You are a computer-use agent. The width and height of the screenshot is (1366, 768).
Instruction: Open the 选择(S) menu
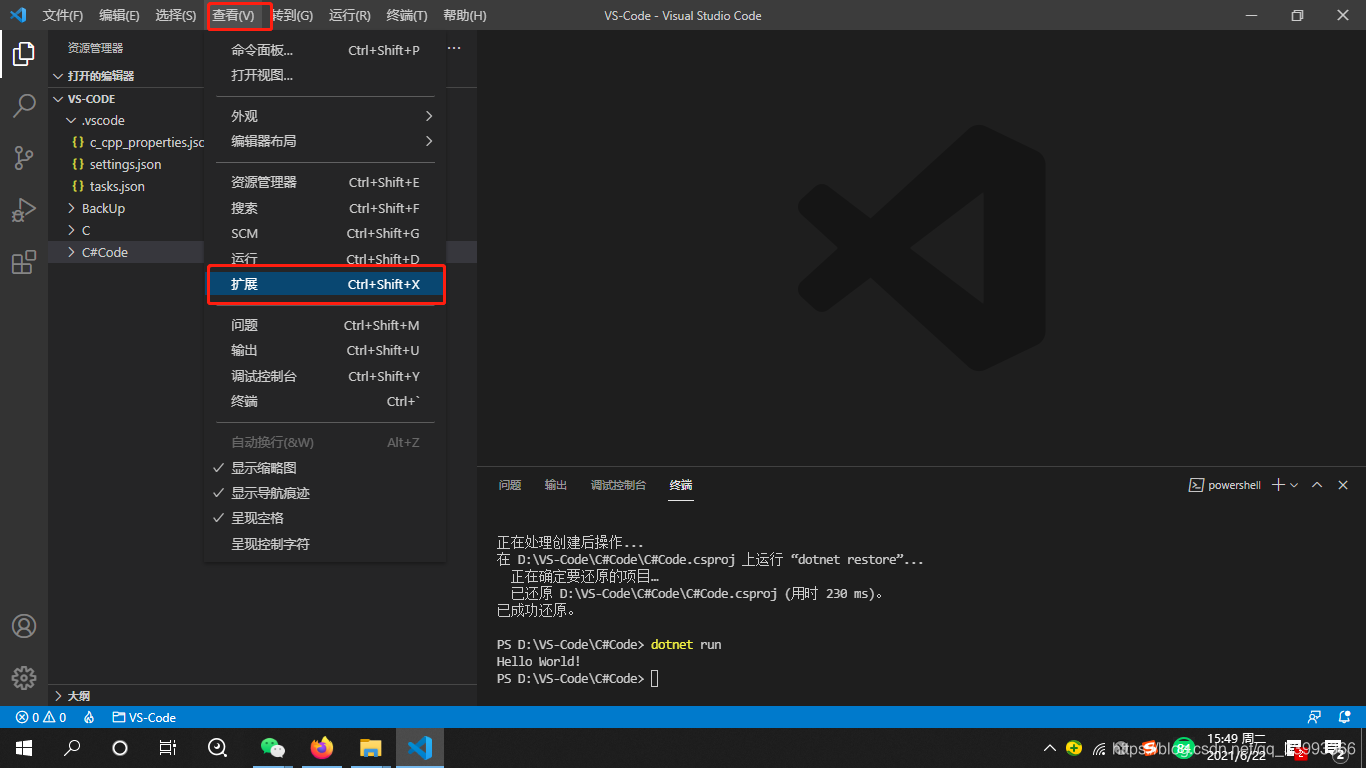coord(176,16)
